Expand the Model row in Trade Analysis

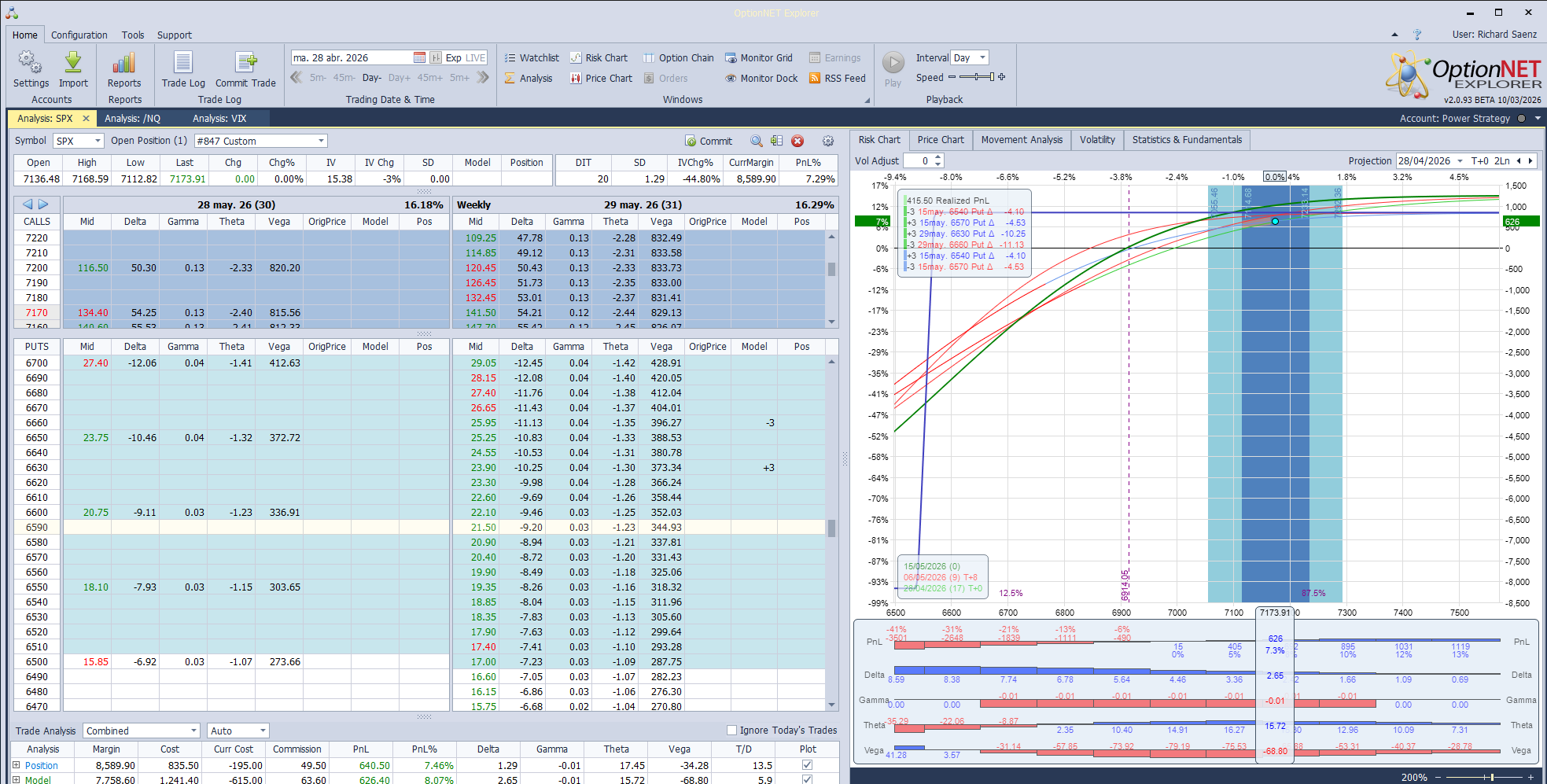coord(16,780)
